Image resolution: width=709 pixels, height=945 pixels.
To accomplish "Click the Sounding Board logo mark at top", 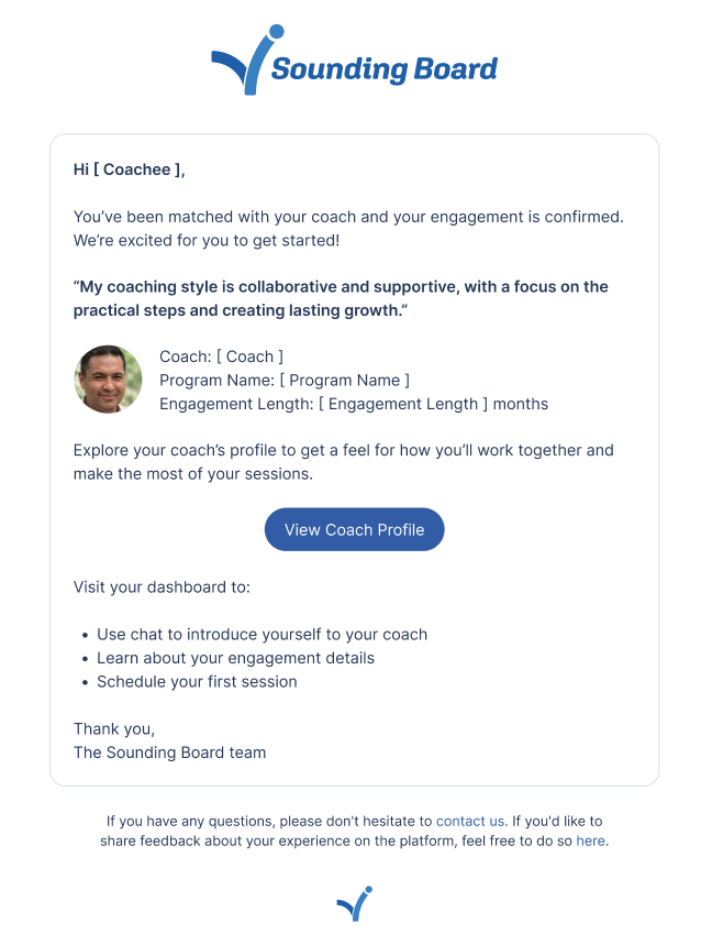I will click(x=244, y=62).
